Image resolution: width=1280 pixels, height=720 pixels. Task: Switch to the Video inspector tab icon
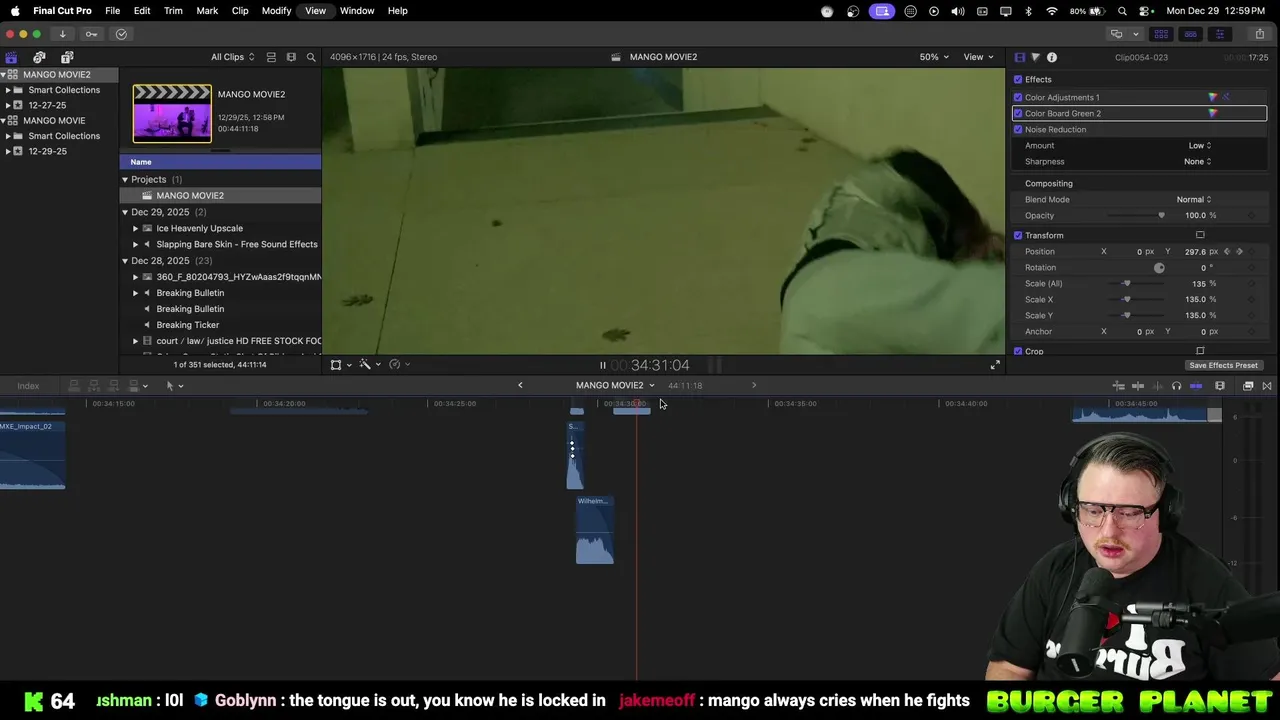[1019, 57]
